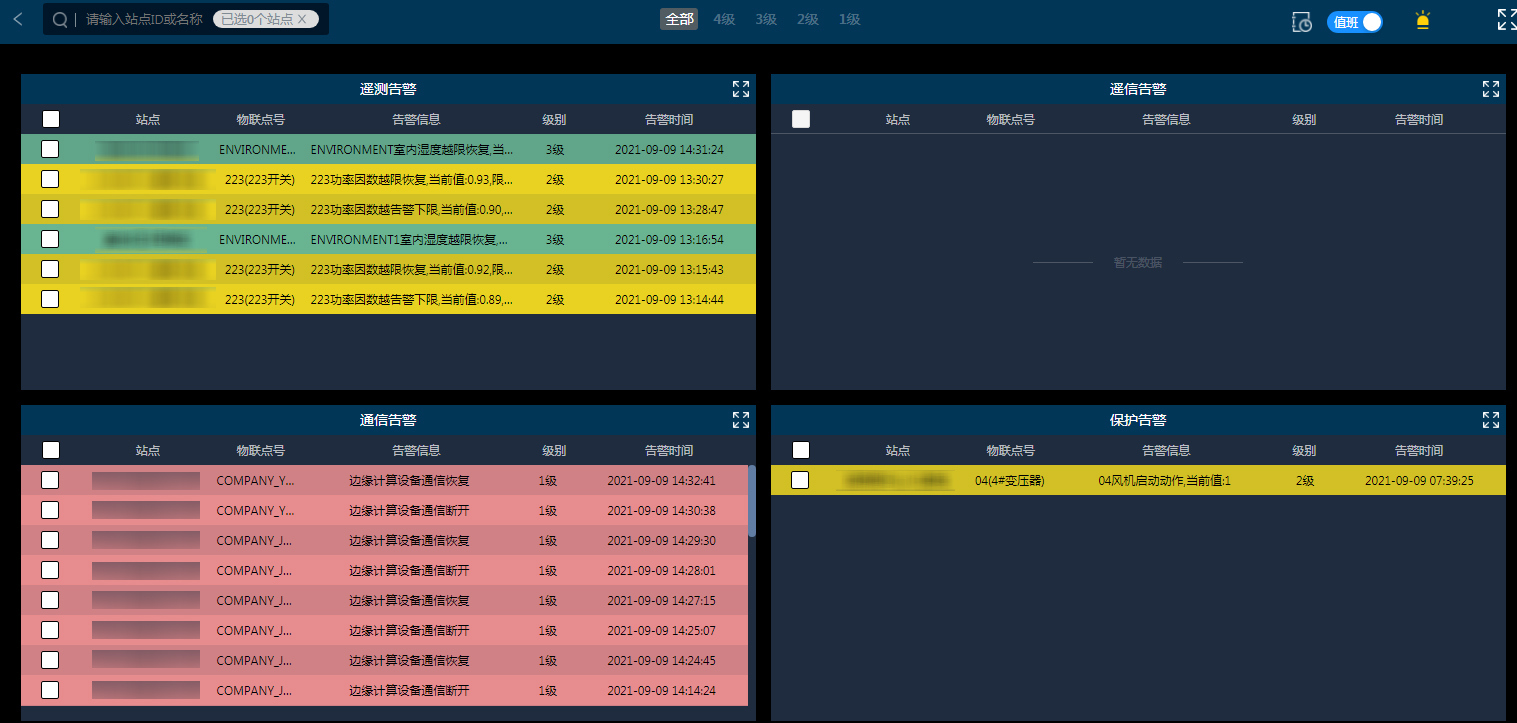
Task: Click the station ID search input field
Action: 144,19
